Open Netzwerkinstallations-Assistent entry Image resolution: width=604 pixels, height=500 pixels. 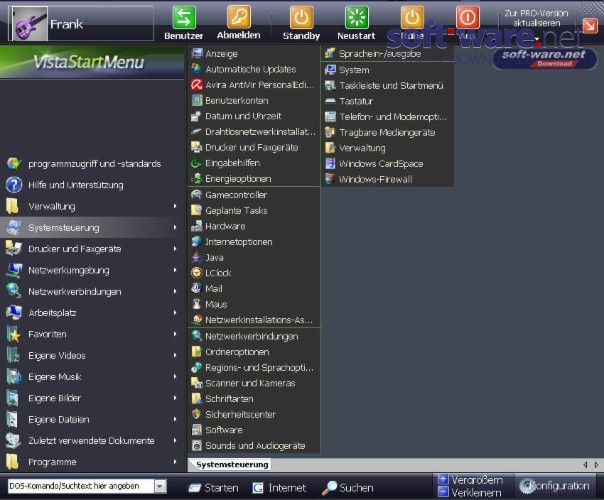[254, 320]
